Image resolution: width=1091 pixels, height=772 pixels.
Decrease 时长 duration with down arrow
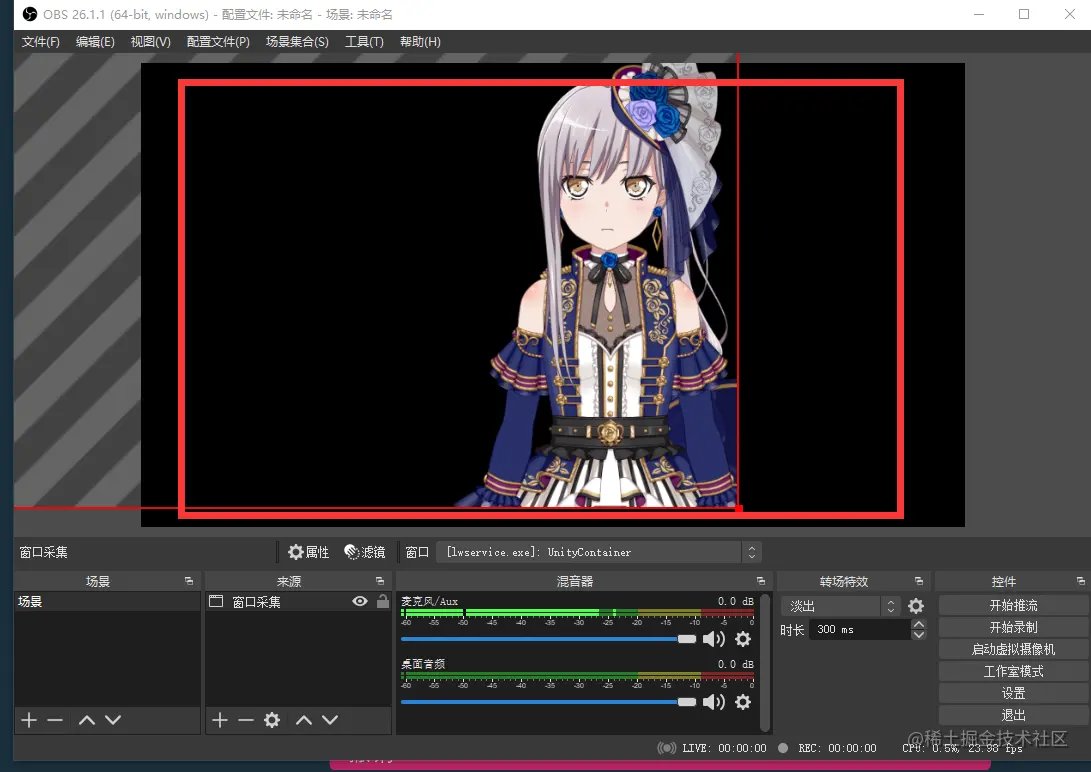918,634
